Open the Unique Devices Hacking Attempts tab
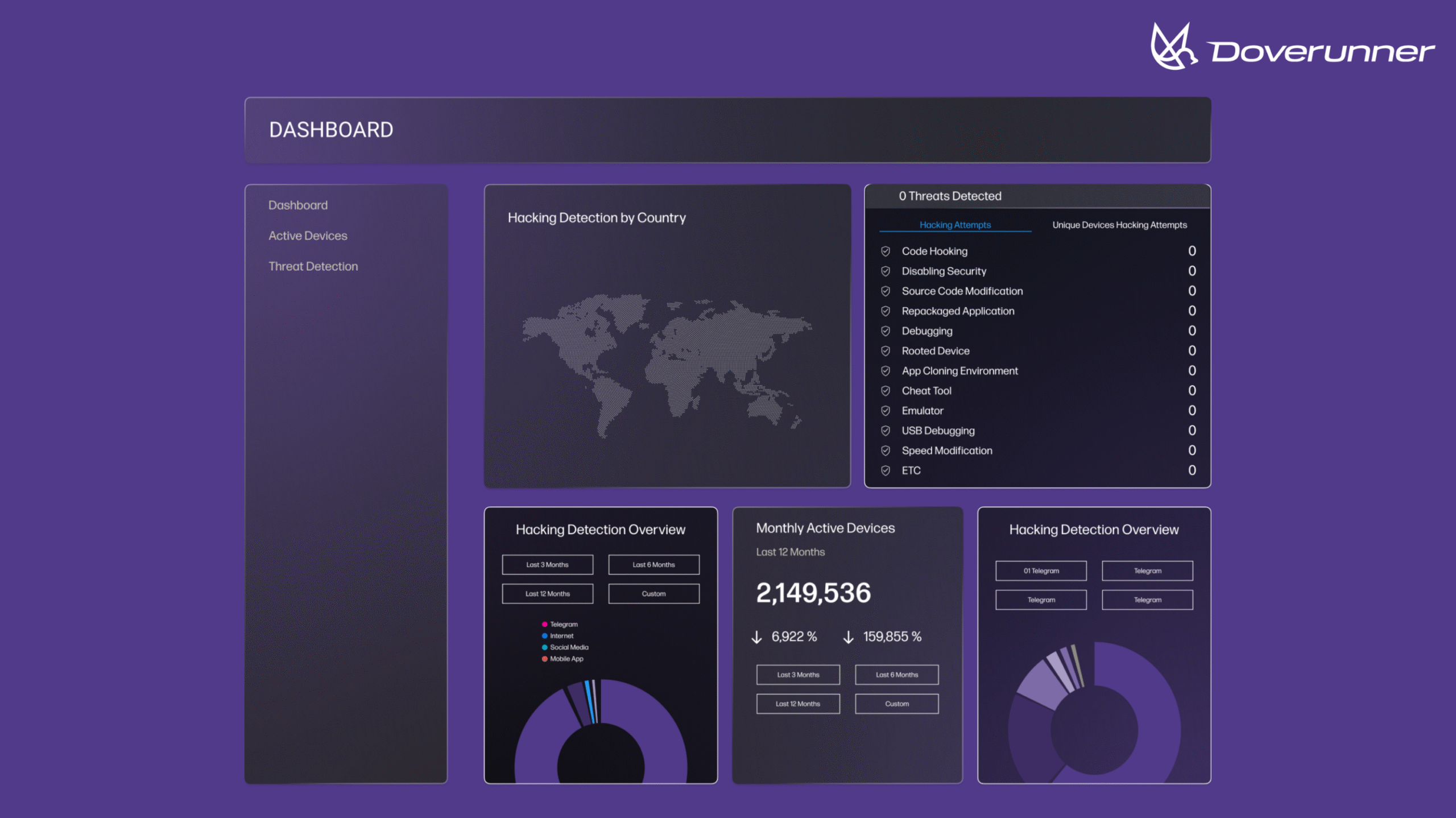 [x=1119, y=225]
